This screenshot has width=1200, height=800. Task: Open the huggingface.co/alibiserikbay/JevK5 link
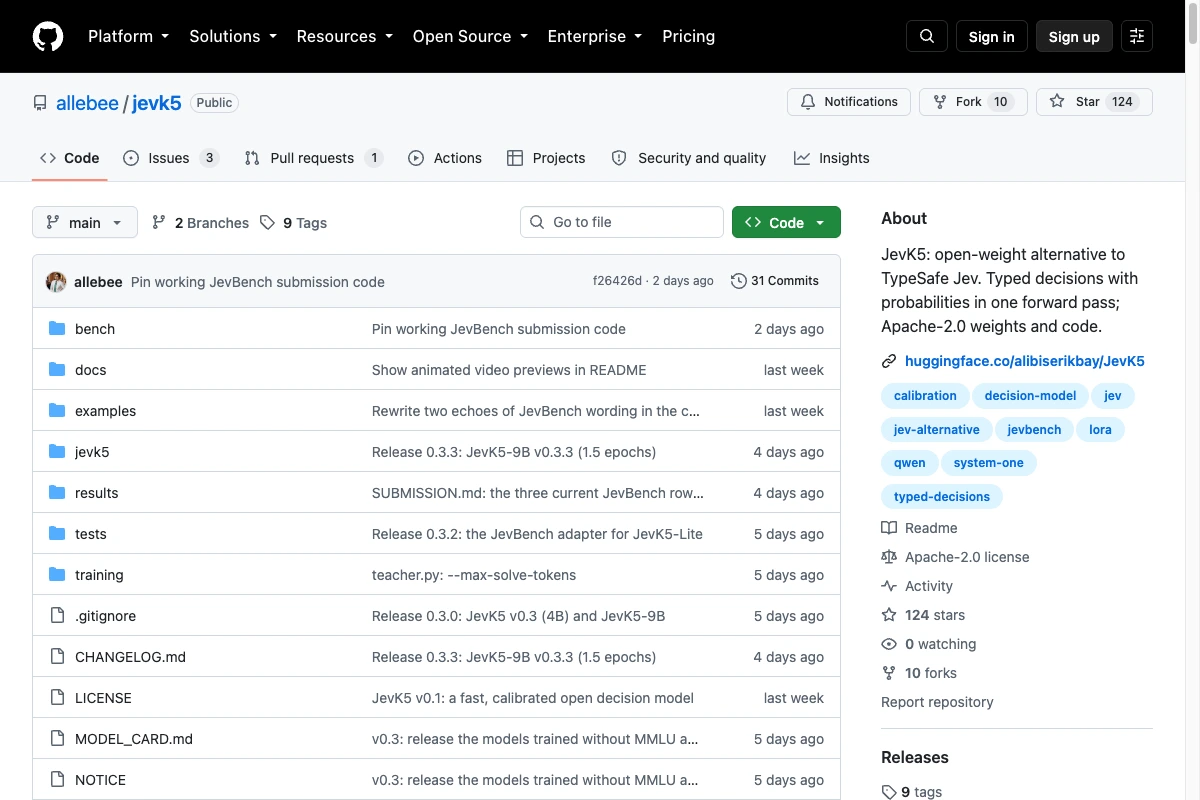click(1024, 361)
